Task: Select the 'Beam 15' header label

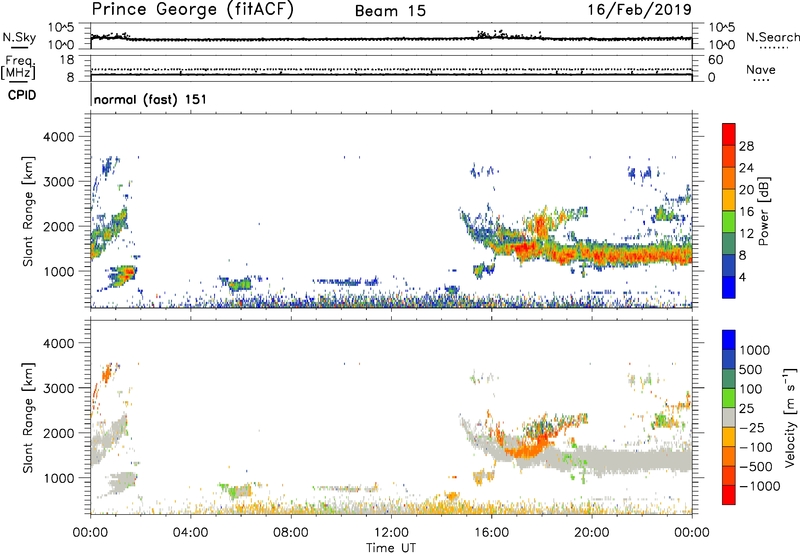Action: (390, 11)
